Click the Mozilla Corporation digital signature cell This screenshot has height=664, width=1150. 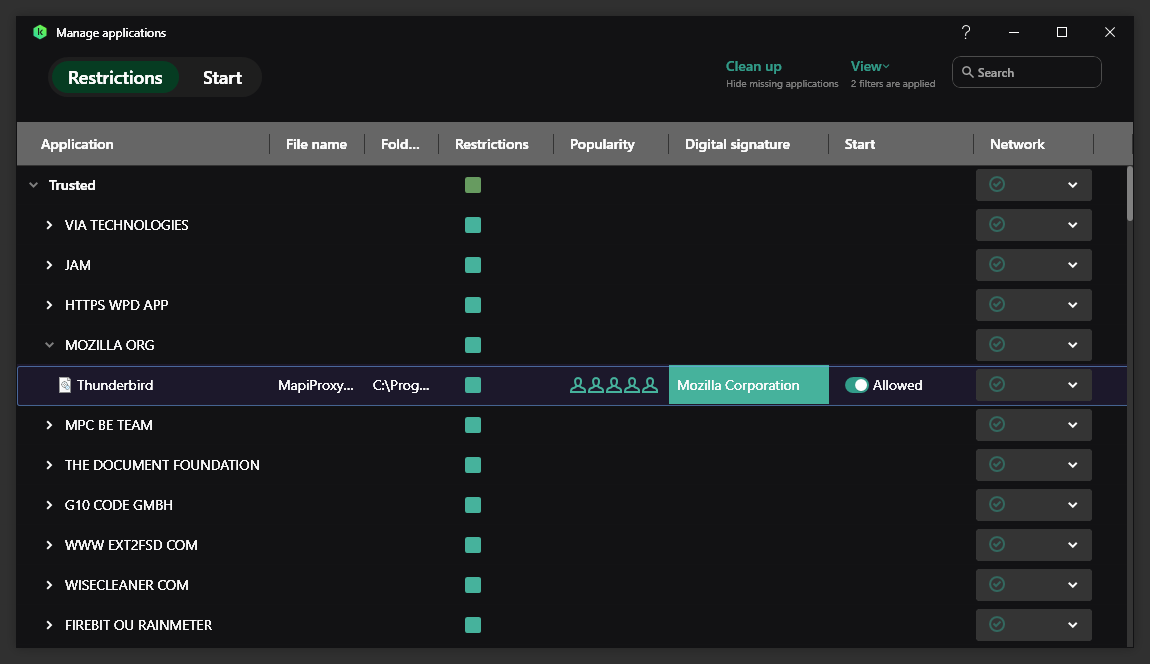tap(748, 385)
